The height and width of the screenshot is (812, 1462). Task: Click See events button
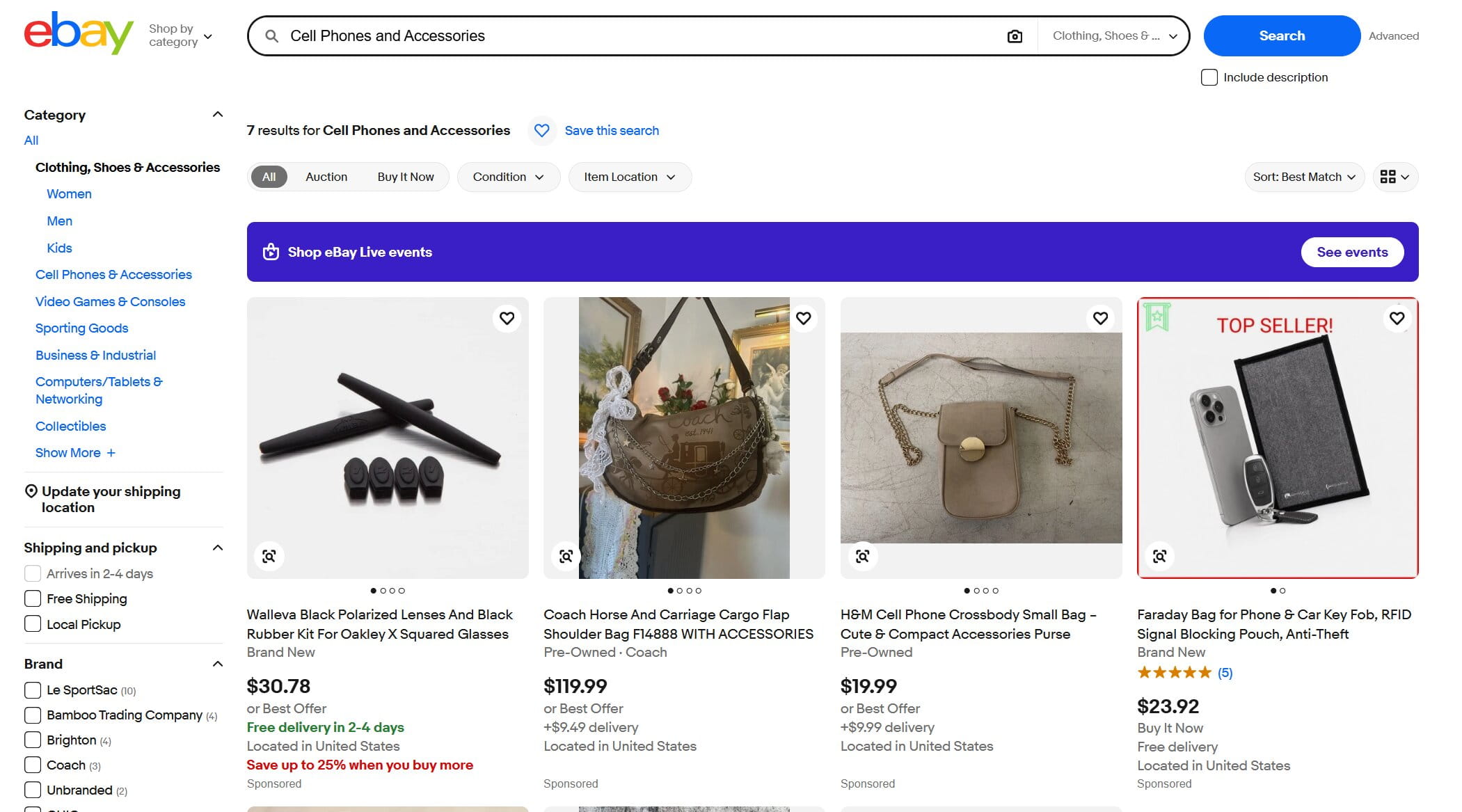pyautogui.click(x=1352, y=252)
